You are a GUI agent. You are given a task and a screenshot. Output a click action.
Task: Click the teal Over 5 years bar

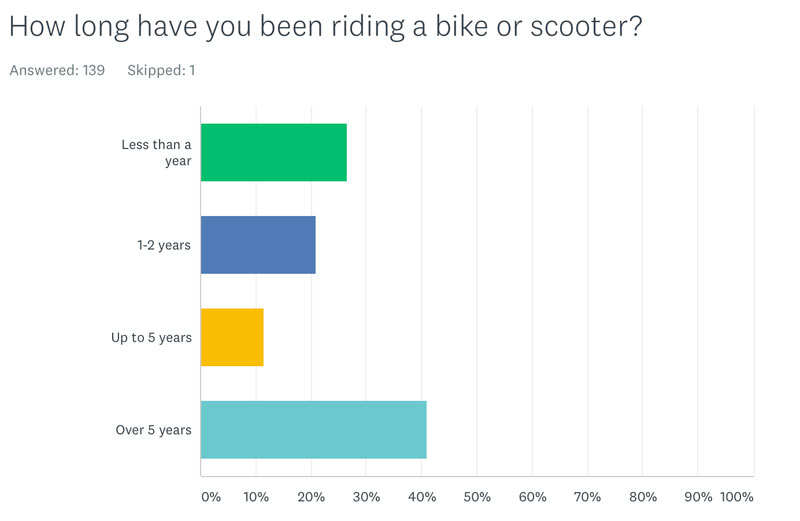point(314,430)
